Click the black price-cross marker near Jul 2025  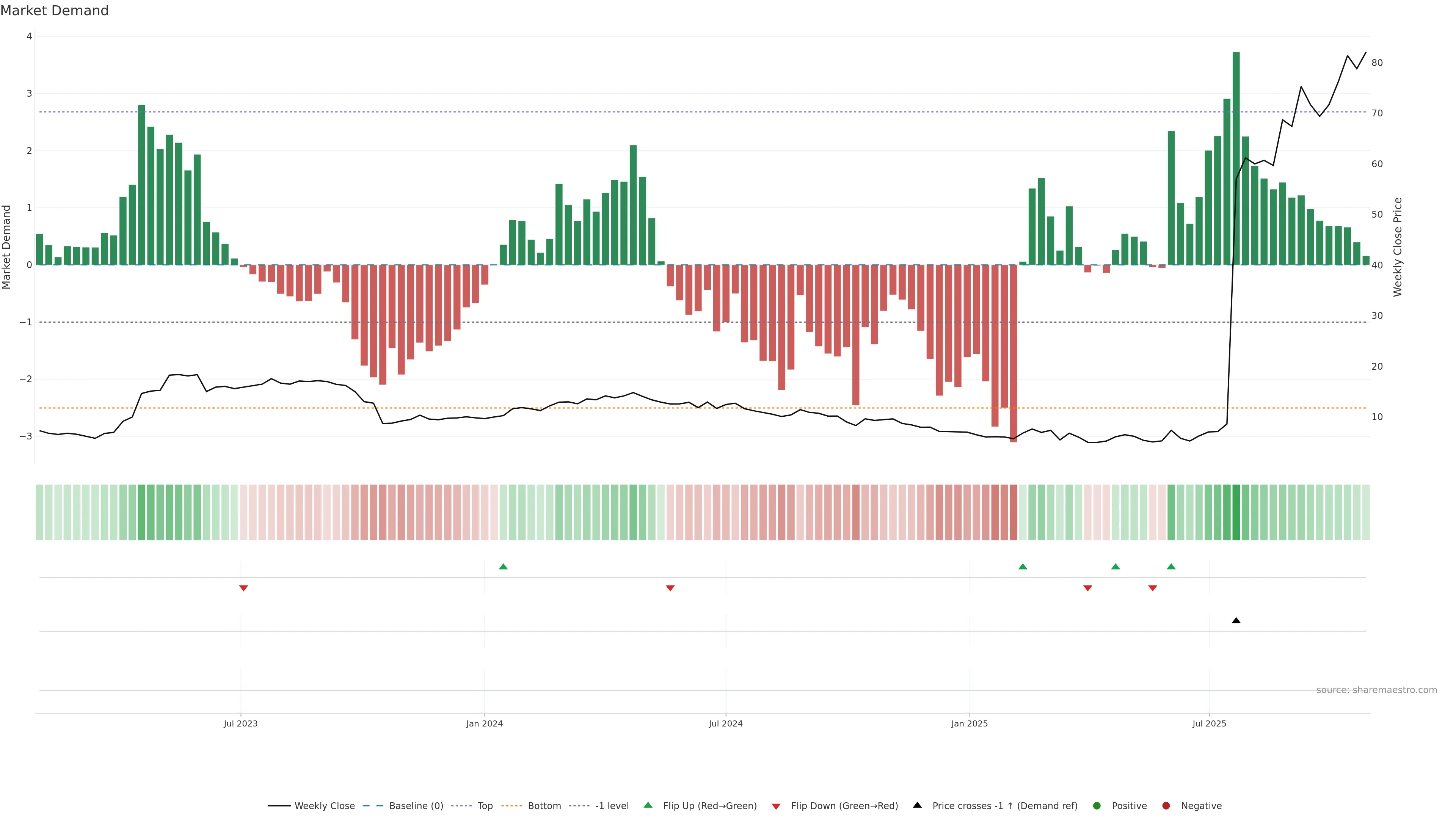pyautogui.click(x=1236, y=621)
